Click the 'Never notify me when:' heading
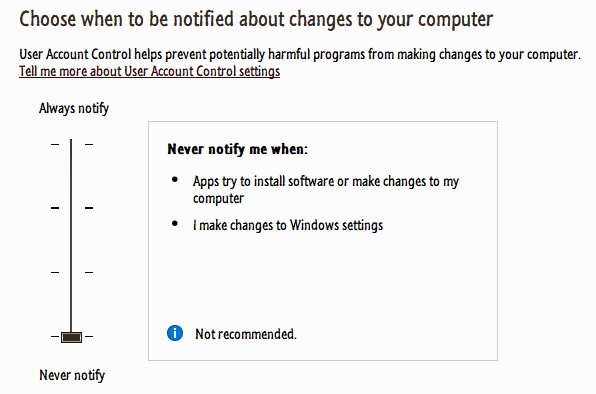The height and width of the screenshot is (394, 596). point(238,149)
